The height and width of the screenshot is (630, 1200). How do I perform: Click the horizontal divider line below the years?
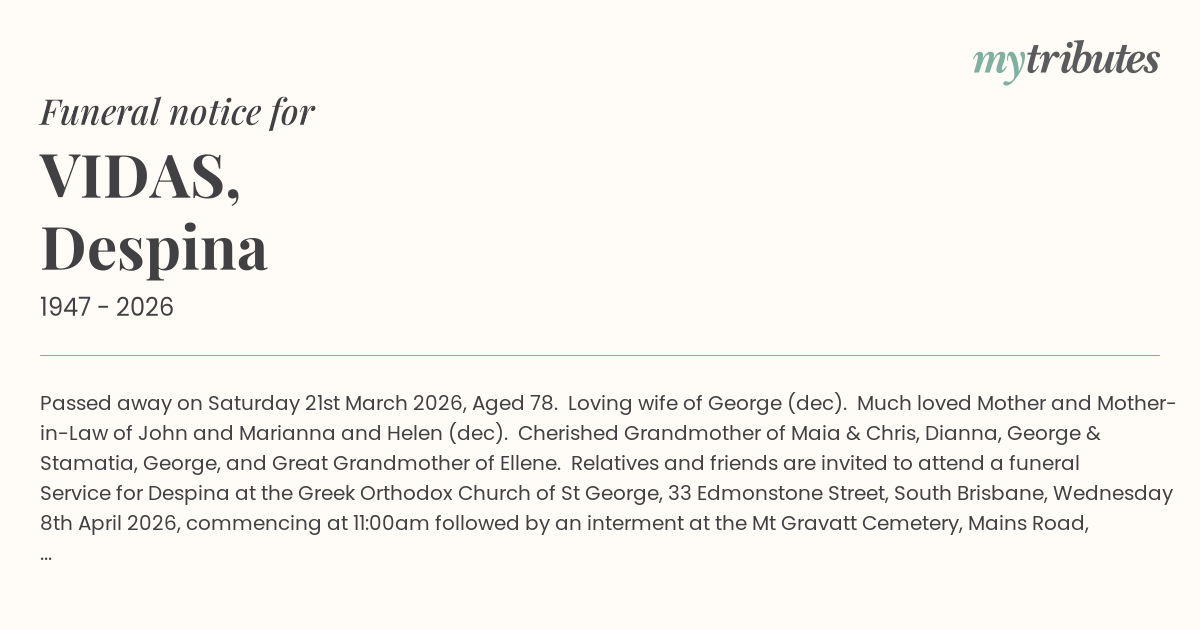[600, 355]
